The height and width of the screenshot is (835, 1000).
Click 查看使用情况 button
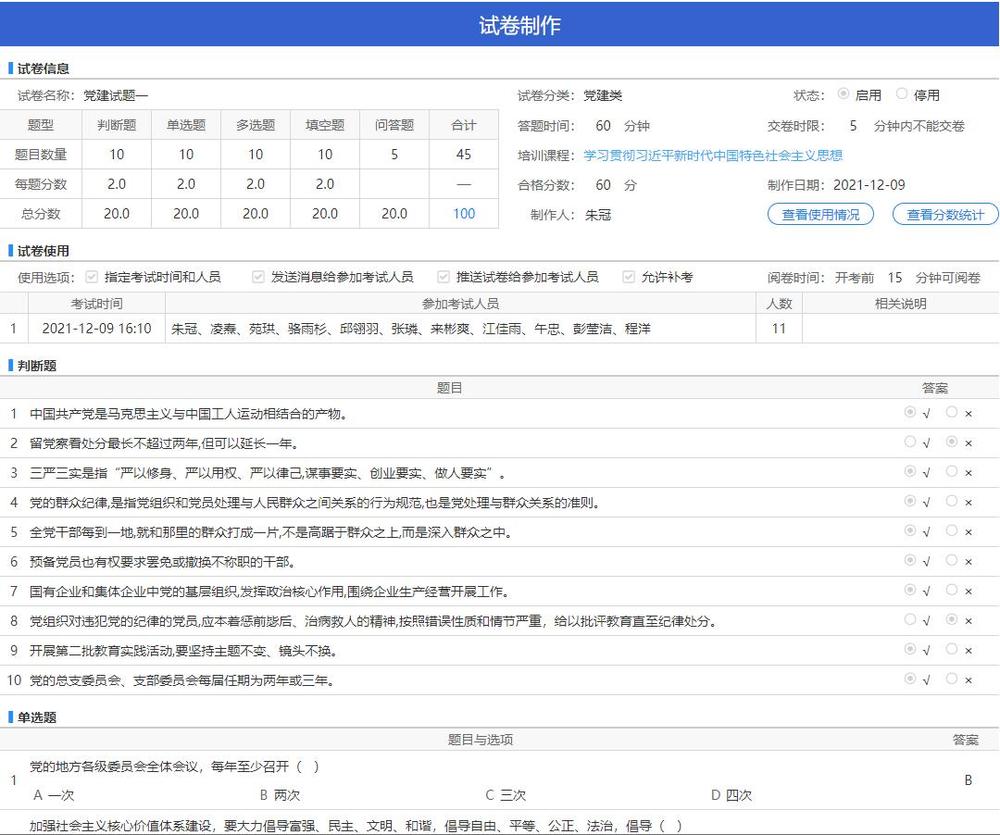[820, 214]
